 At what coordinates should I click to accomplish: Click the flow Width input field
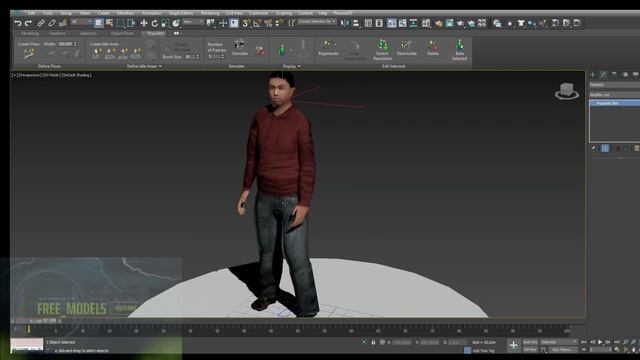pyautogui.click(x=65, y=44)
